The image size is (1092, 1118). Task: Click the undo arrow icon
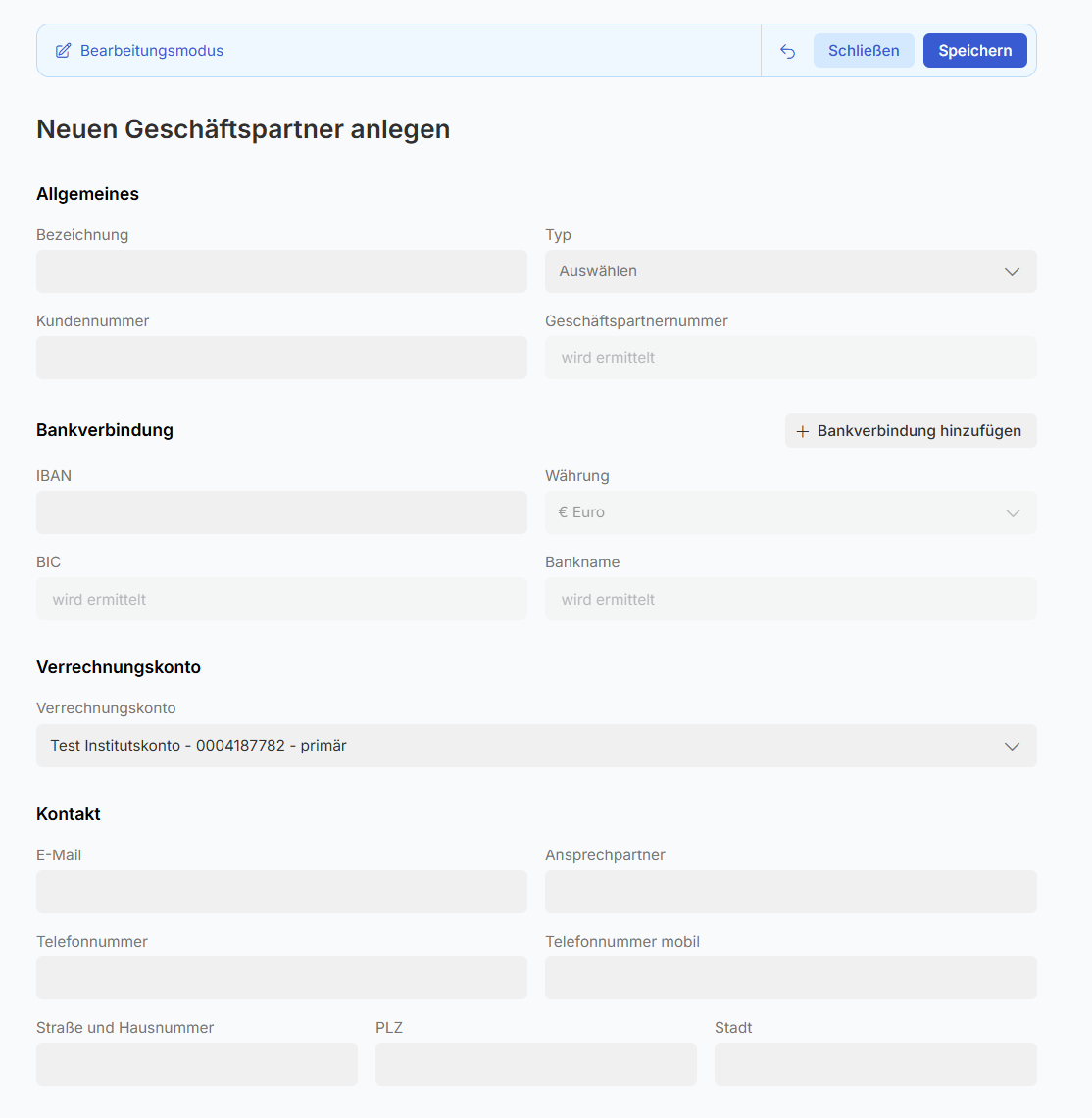[787, 51]
